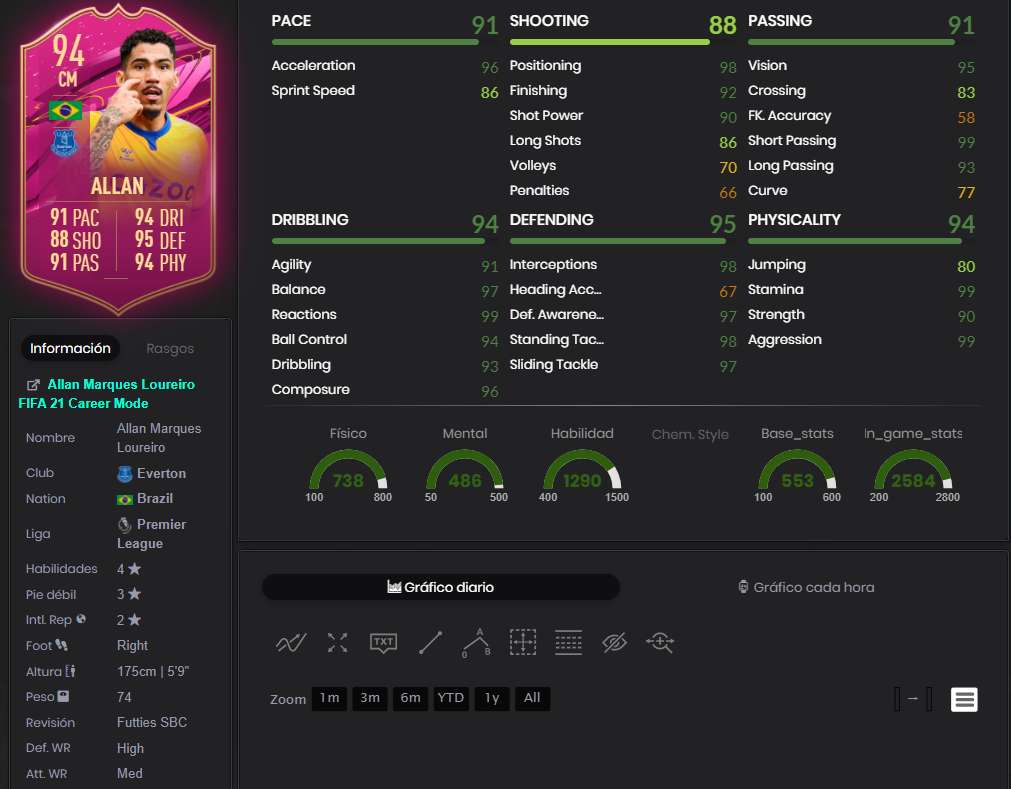Click the horizontal lines chart tool icon
1011x789 pixels.
click(x=569, y=643)
